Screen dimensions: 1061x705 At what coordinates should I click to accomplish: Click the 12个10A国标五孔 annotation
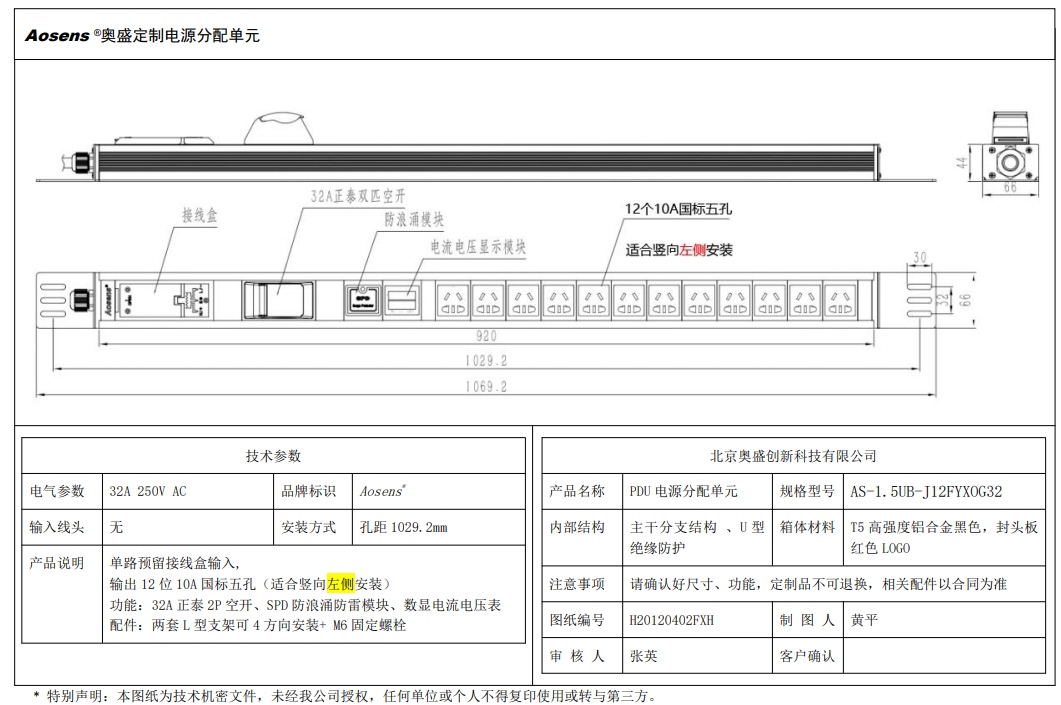click(x=678, y=209)
